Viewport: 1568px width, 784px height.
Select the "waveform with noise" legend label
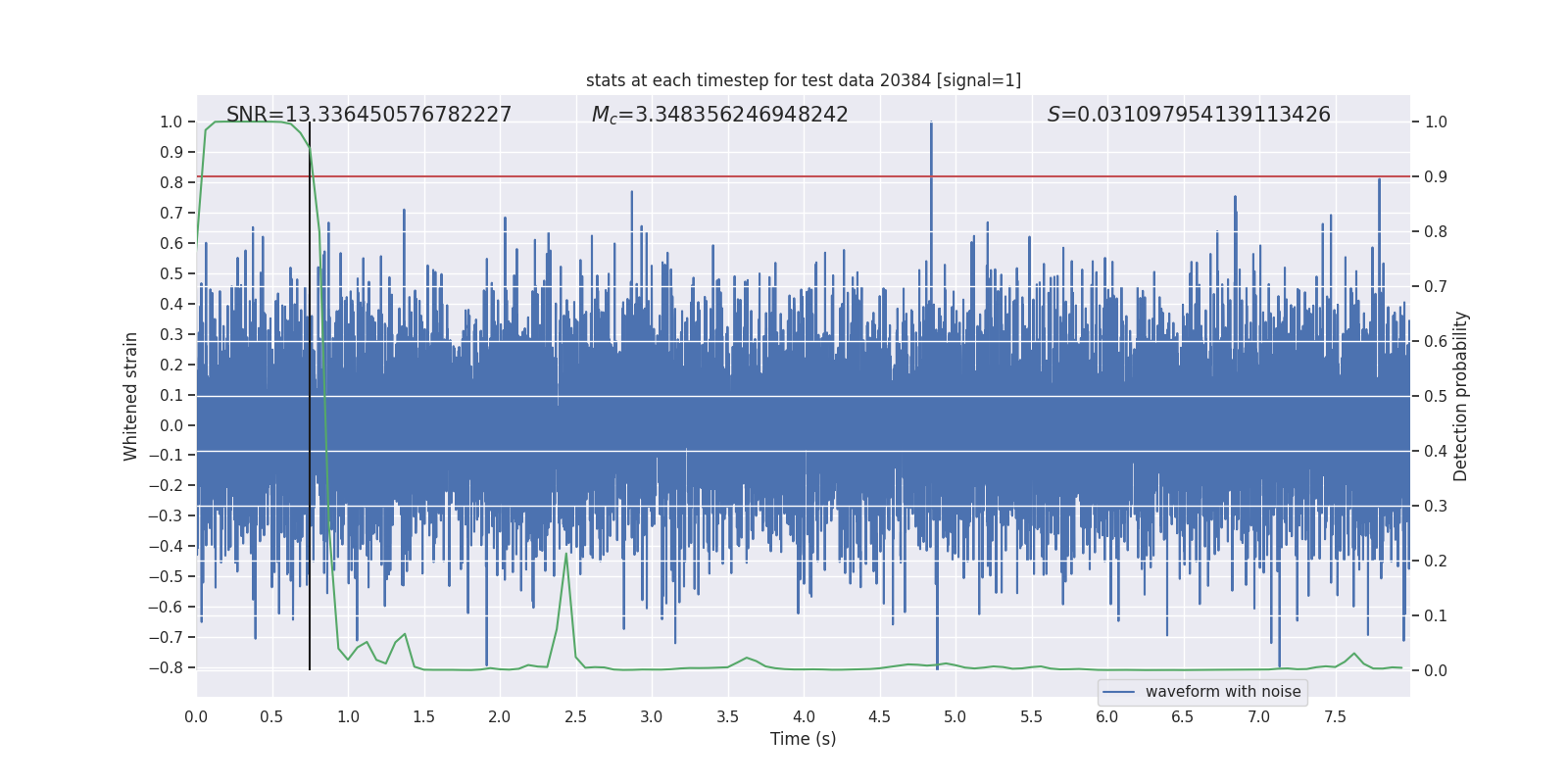1223,692
